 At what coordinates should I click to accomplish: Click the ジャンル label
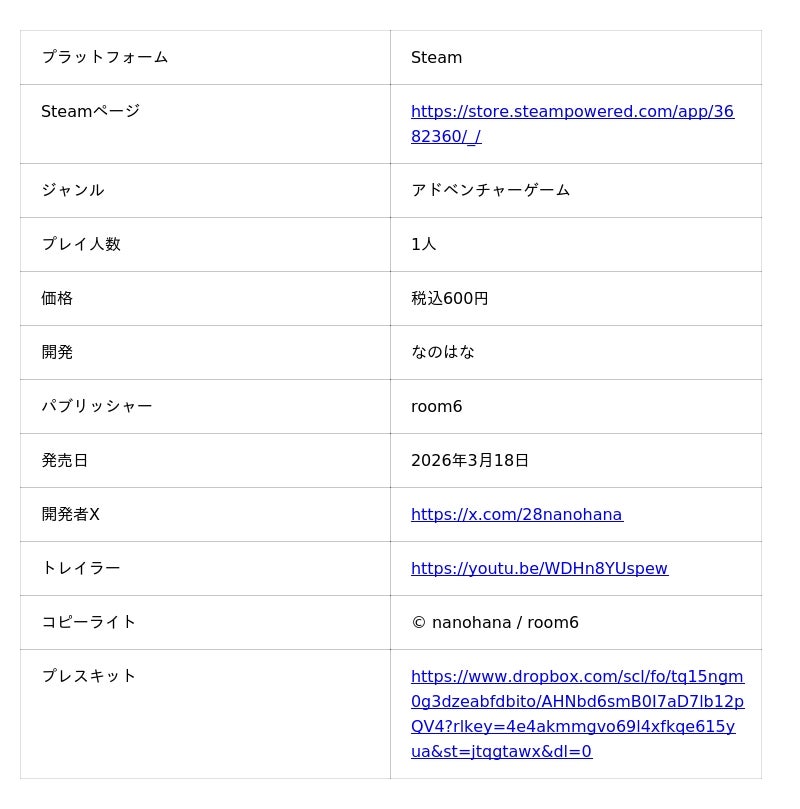click(x=72, y=190)
